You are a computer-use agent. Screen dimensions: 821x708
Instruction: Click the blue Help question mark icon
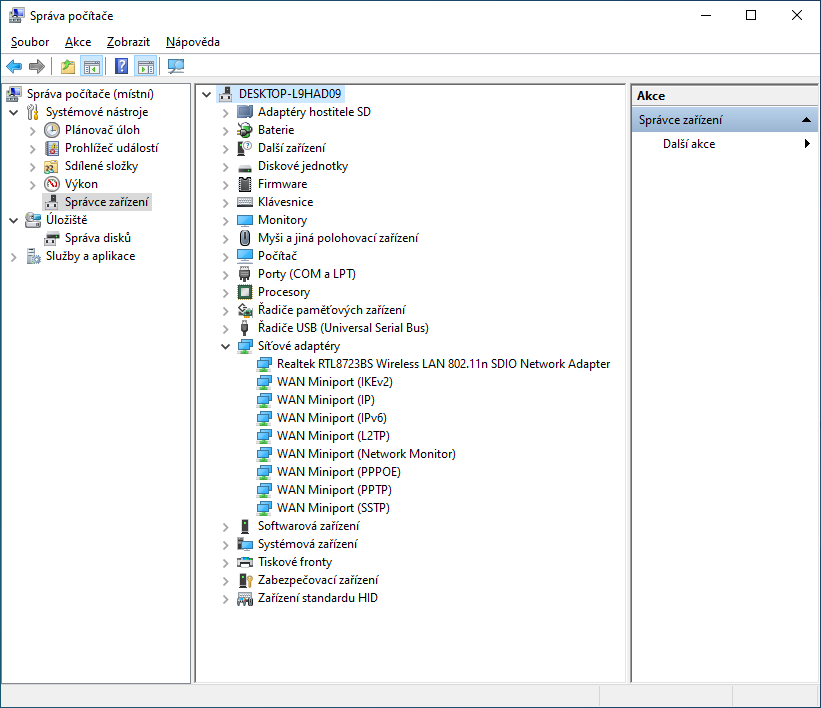point(121,67)
